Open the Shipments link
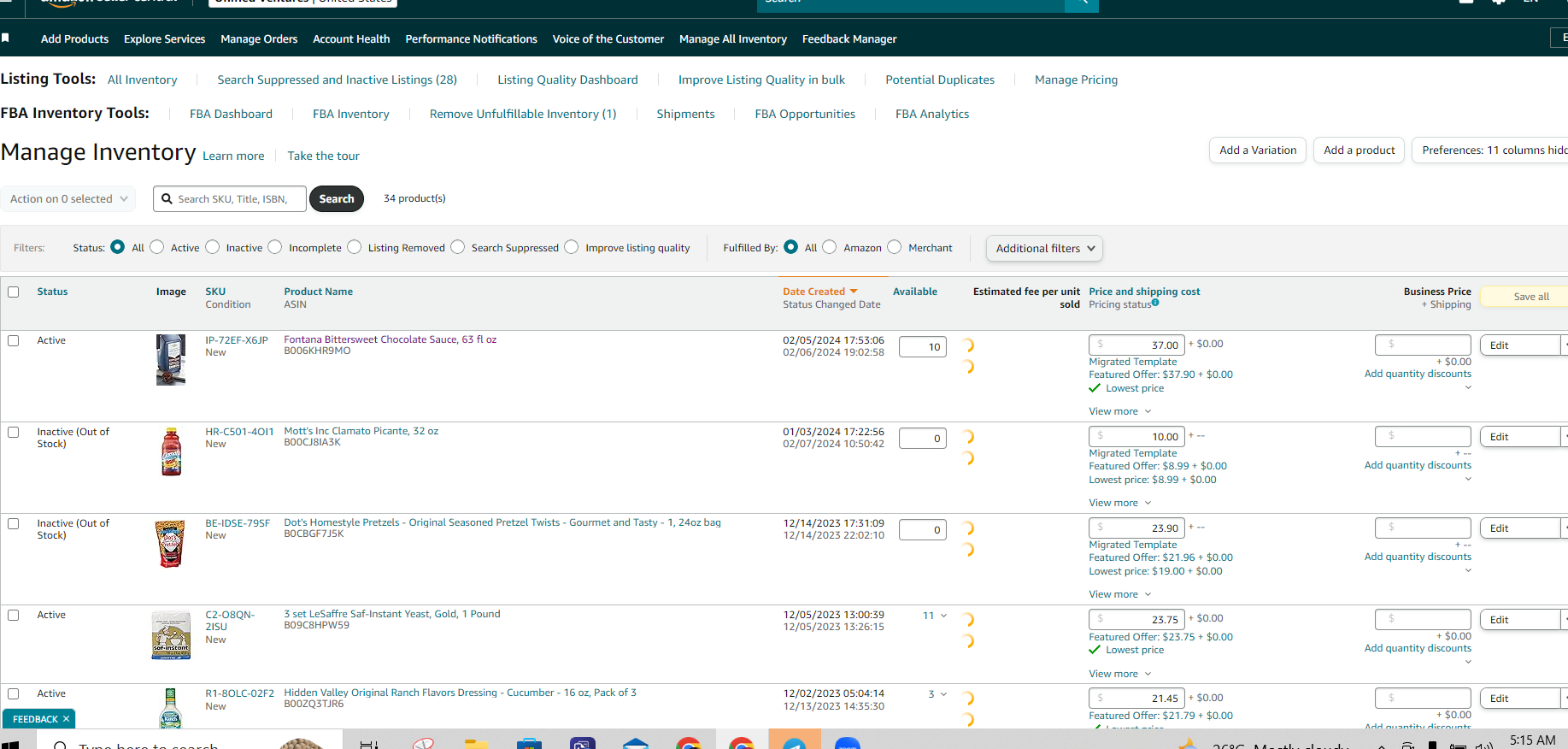1568x749 pixels. [x=685, y=114]
